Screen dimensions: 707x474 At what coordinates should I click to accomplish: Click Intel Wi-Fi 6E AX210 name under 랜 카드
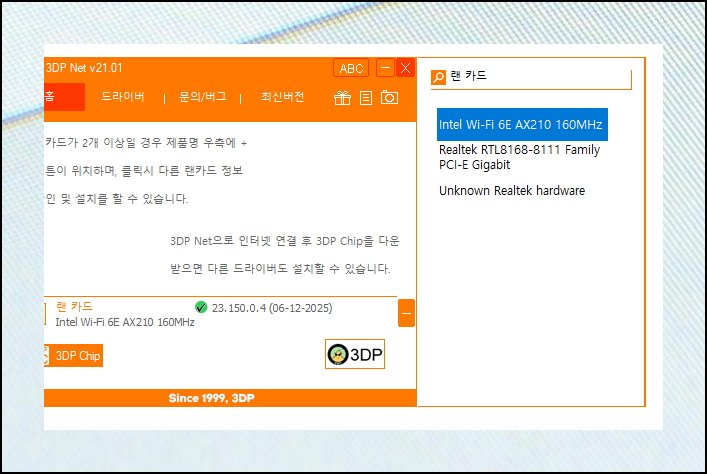125,322
